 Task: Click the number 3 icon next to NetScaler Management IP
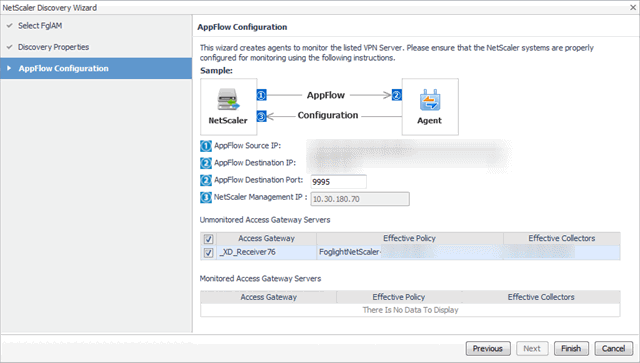click(206, 197)
